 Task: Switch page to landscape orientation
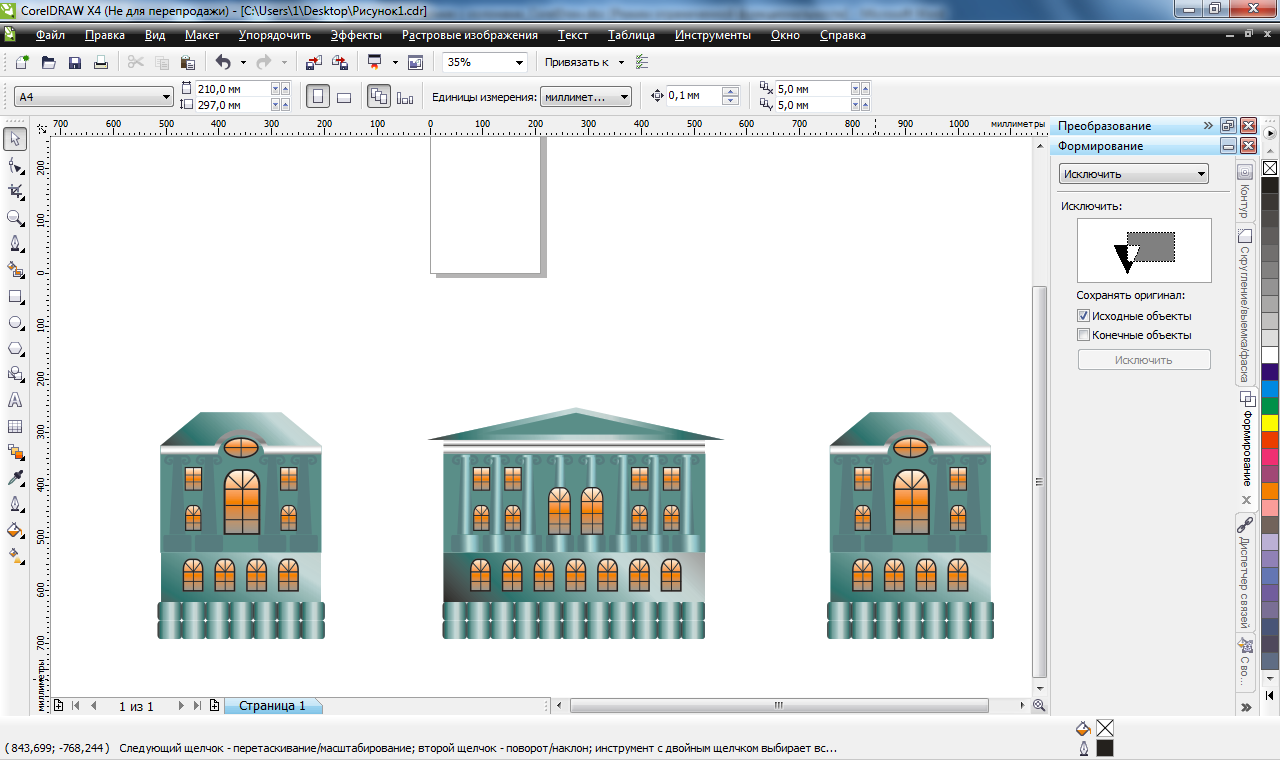tap(343, 97)
